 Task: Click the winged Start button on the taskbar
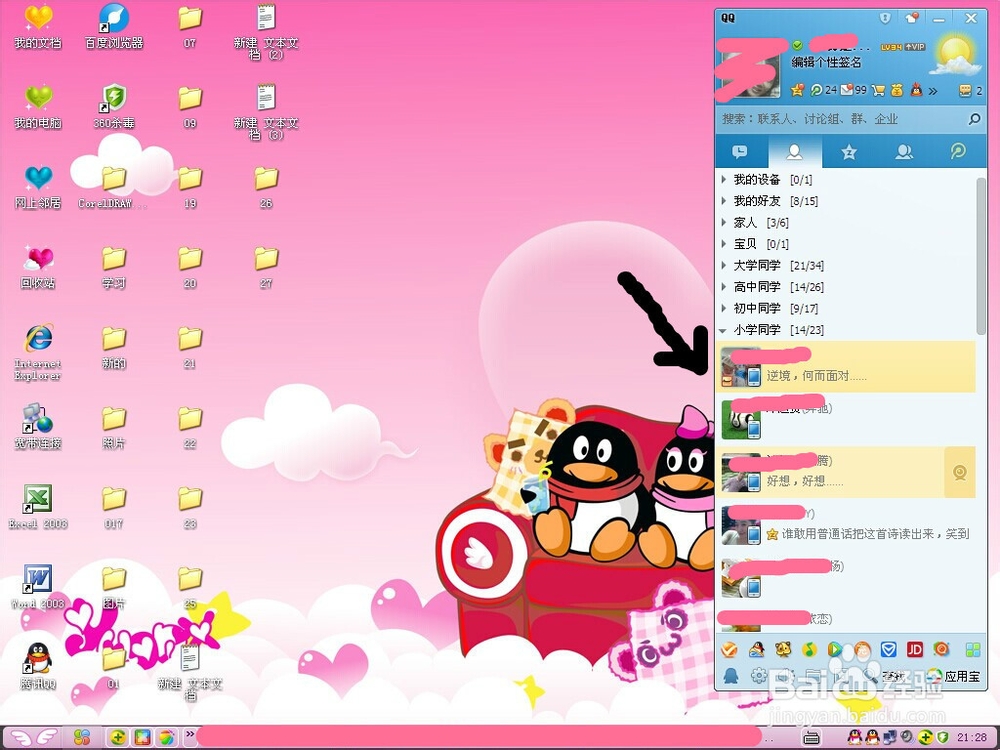[x=34, y=737]
